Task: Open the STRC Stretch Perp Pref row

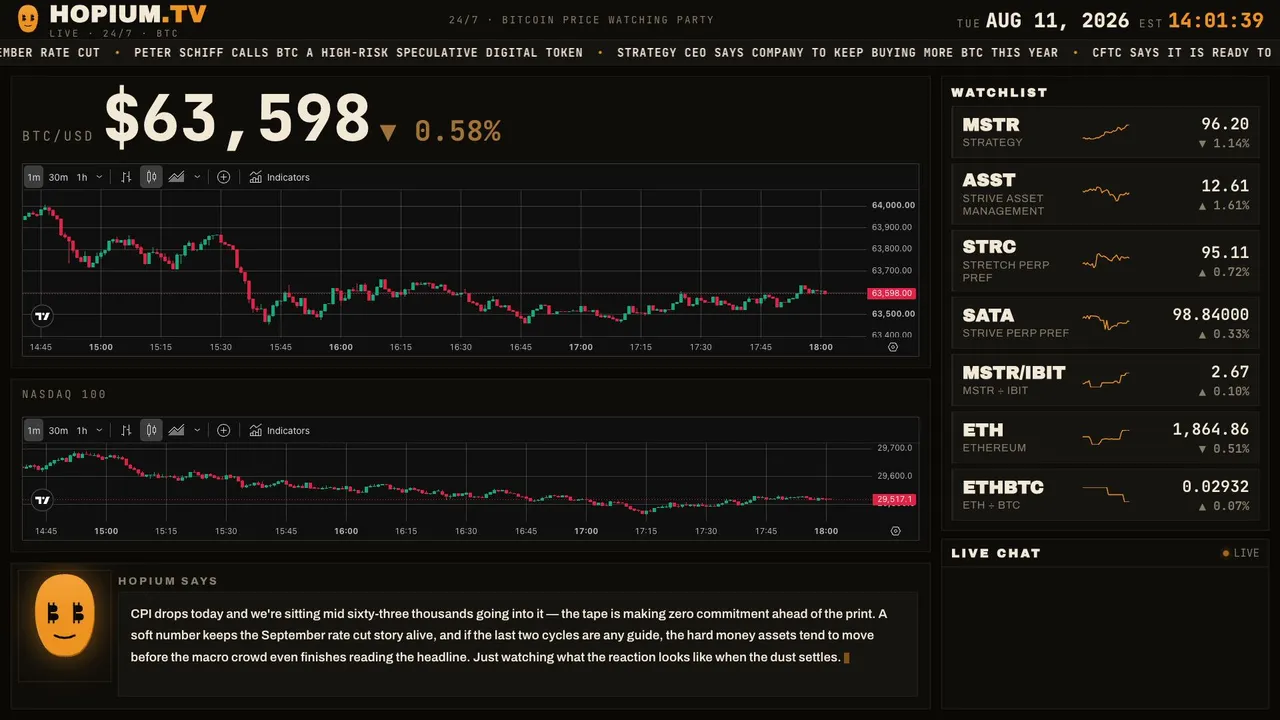Action: point(1106,260)
